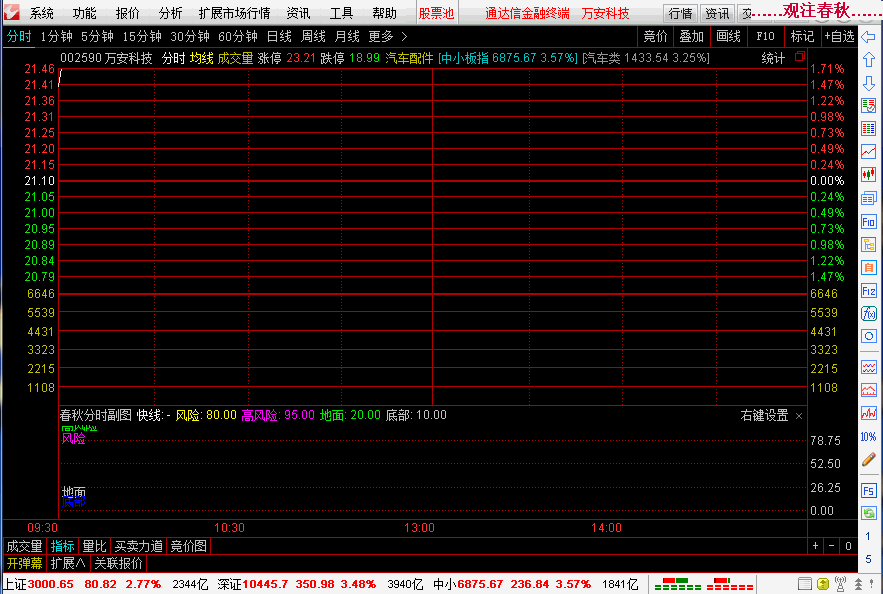Click the 画线 draw line button
Image resolution: width=883 pixels, height=594 pixels.
click(x=728, y=37)
